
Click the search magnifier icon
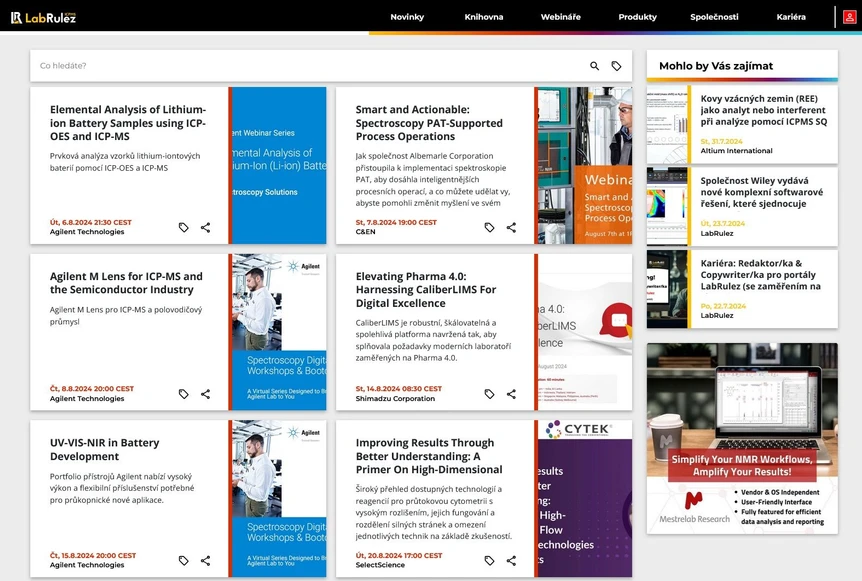[x=594, y=66]
